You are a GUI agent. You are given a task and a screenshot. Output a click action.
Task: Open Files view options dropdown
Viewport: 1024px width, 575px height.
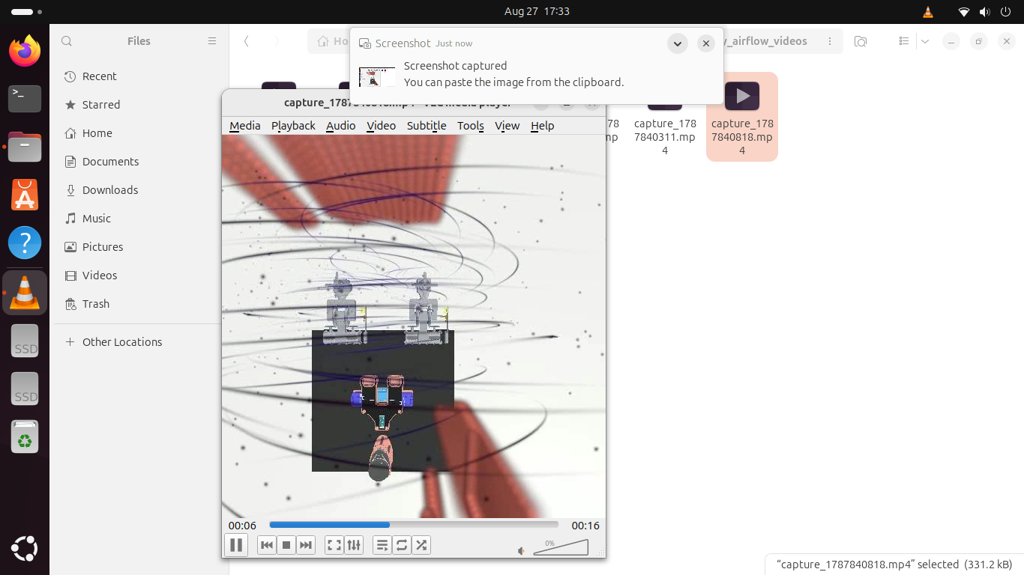[925, 41]
